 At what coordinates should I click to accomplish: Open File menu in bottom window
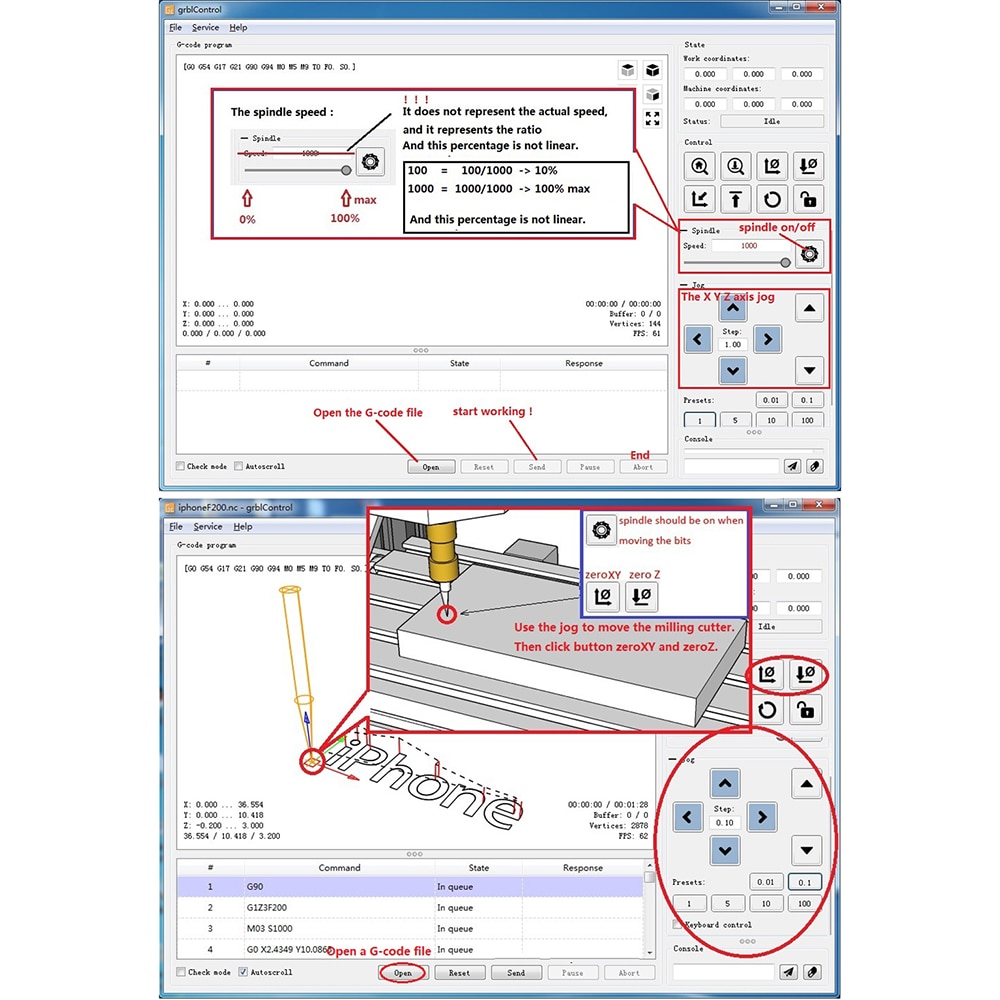176,526
